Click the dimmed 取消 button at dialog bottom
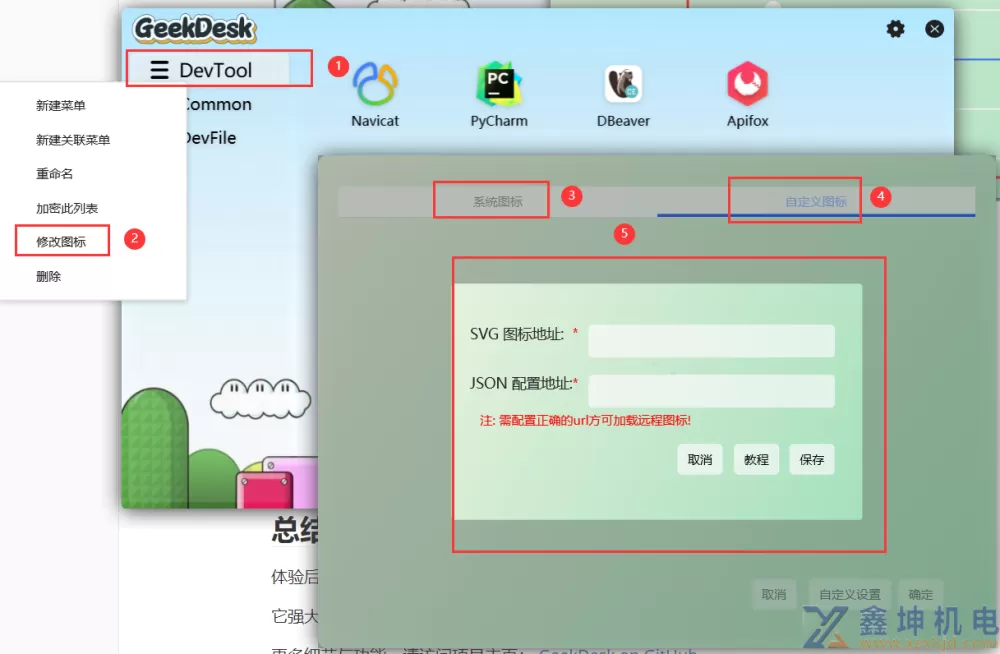The width and height of the screenshot is (1000, 654). point(774,594)
